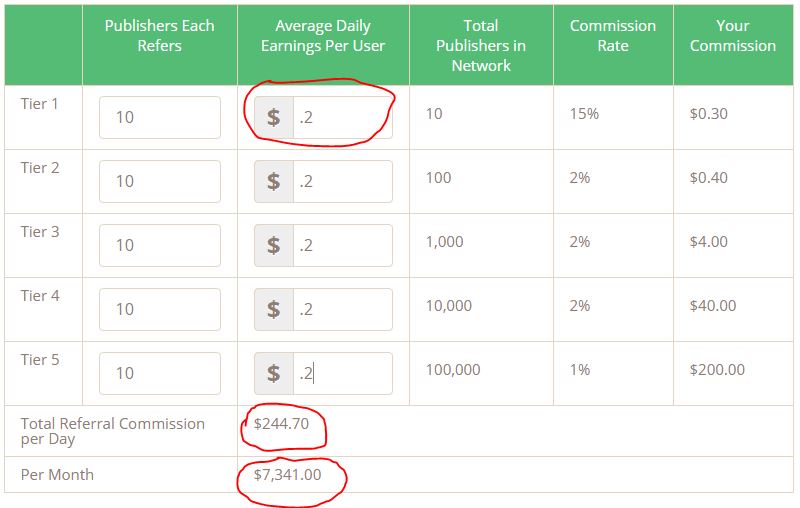Click the Tier 5 $200.00 commission value
Screen dimensions: 800x508
[x=717, y=370]
